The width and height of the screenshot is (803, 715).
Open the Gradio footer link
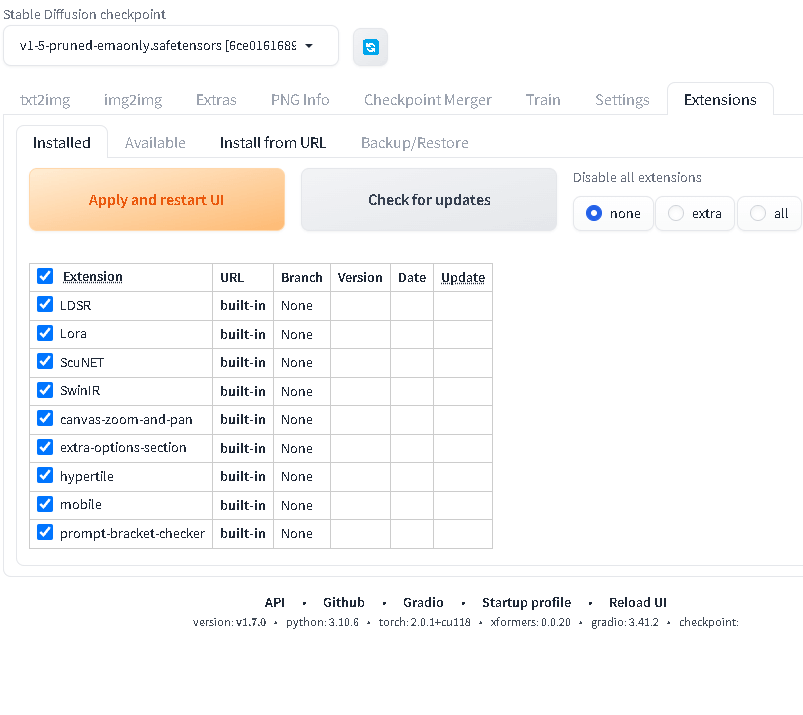click(x=423, y=602)
